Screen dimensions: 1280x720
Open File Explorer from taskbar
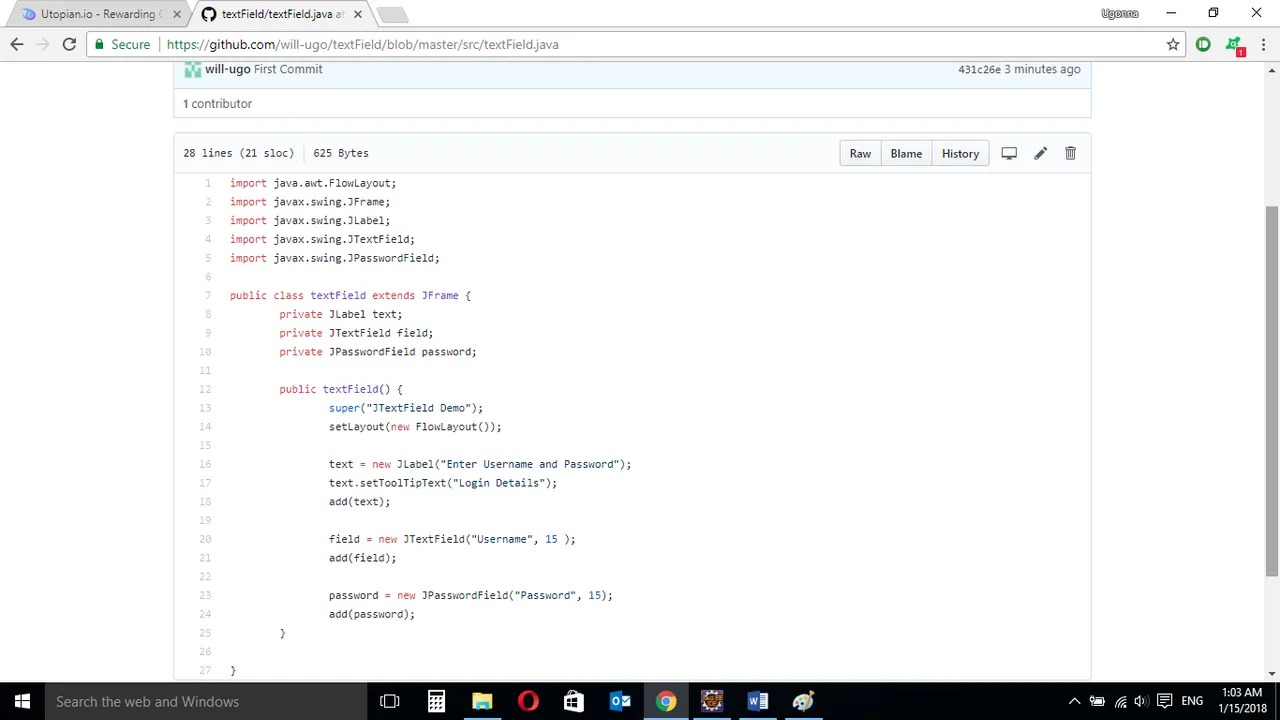(x=482, y=701)
